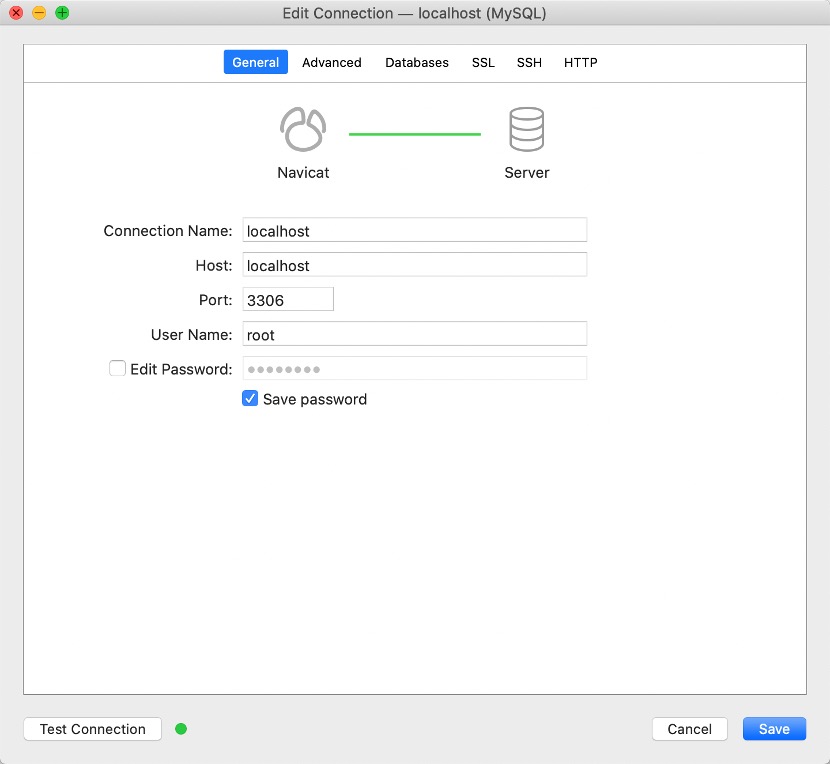Viewport: 830px width, 764px height.
Task: Click the green connection status dot
Action: (x=181, y=729)
